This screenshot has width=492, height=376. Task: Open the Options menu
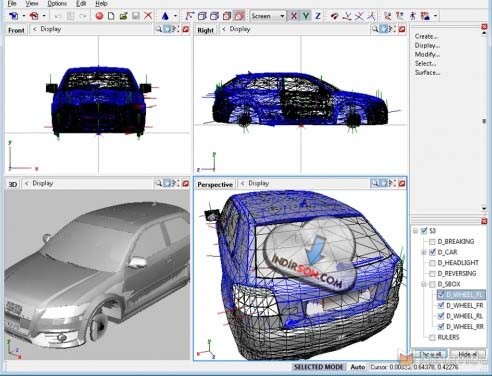coord(57,4)
